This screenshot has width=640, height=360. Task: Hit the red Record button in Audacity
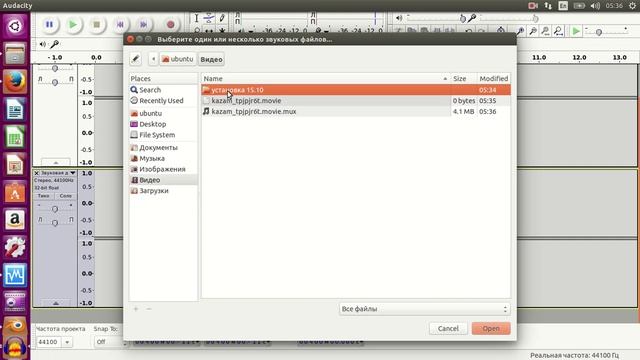[171, 24]
